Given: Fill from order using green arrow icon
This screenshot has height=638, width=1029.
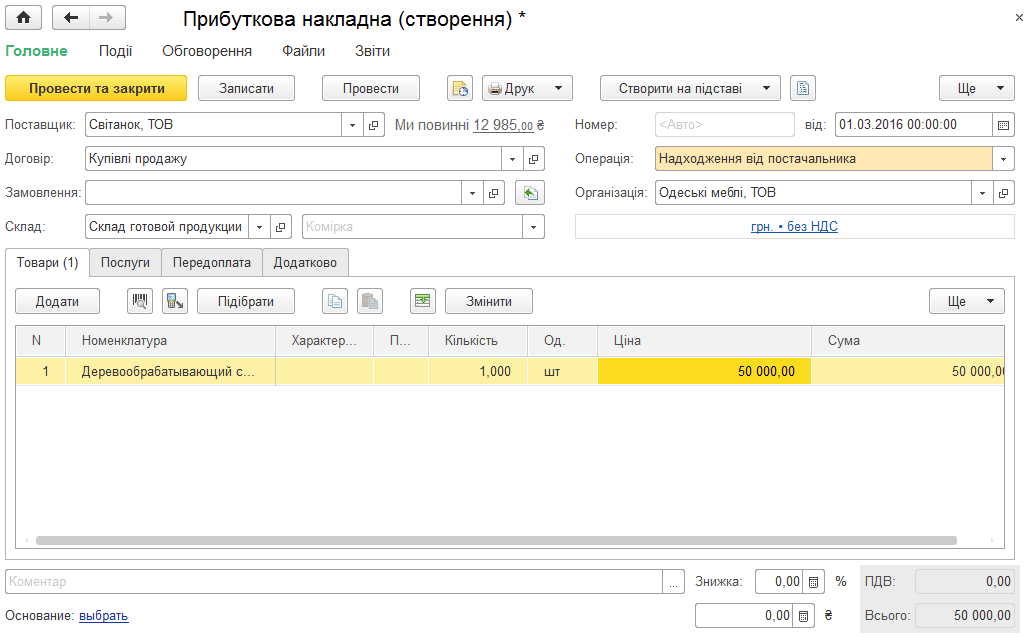Looking at the screenshot, I should click(x=530, y=193).
